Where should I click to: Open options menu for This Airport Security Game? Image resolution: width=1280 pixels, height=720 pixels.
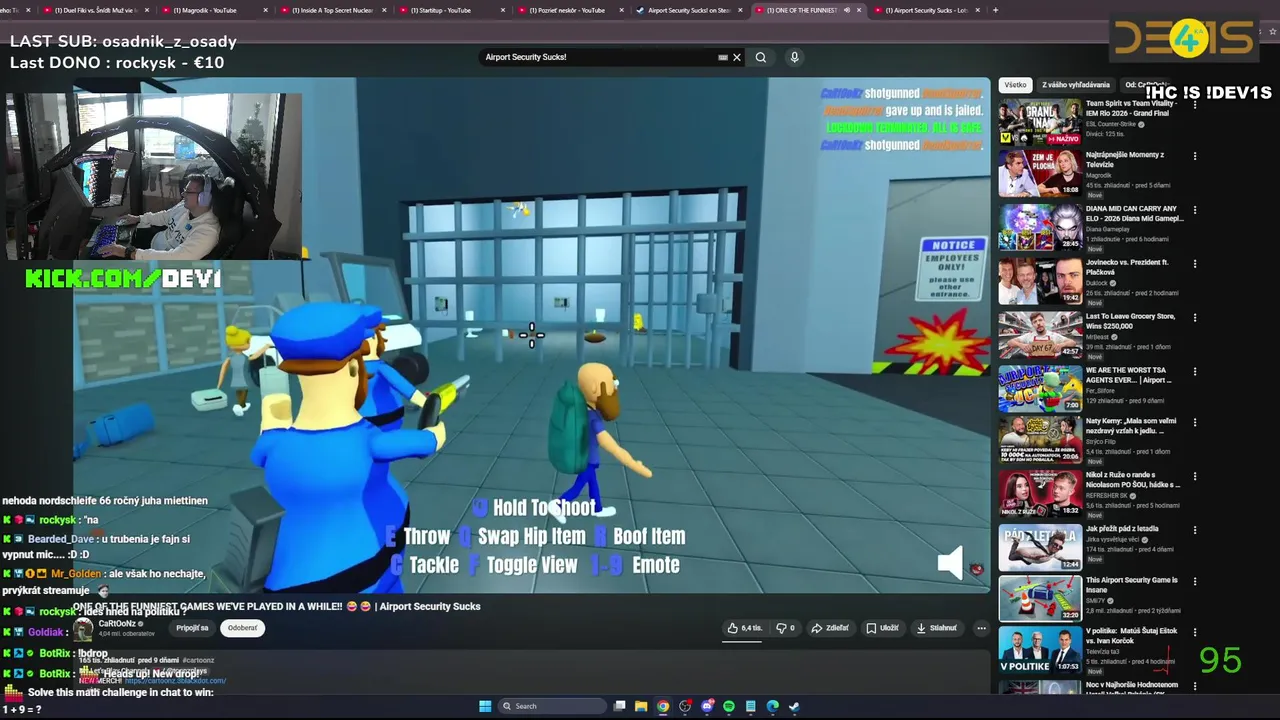tap(1195, 582)
